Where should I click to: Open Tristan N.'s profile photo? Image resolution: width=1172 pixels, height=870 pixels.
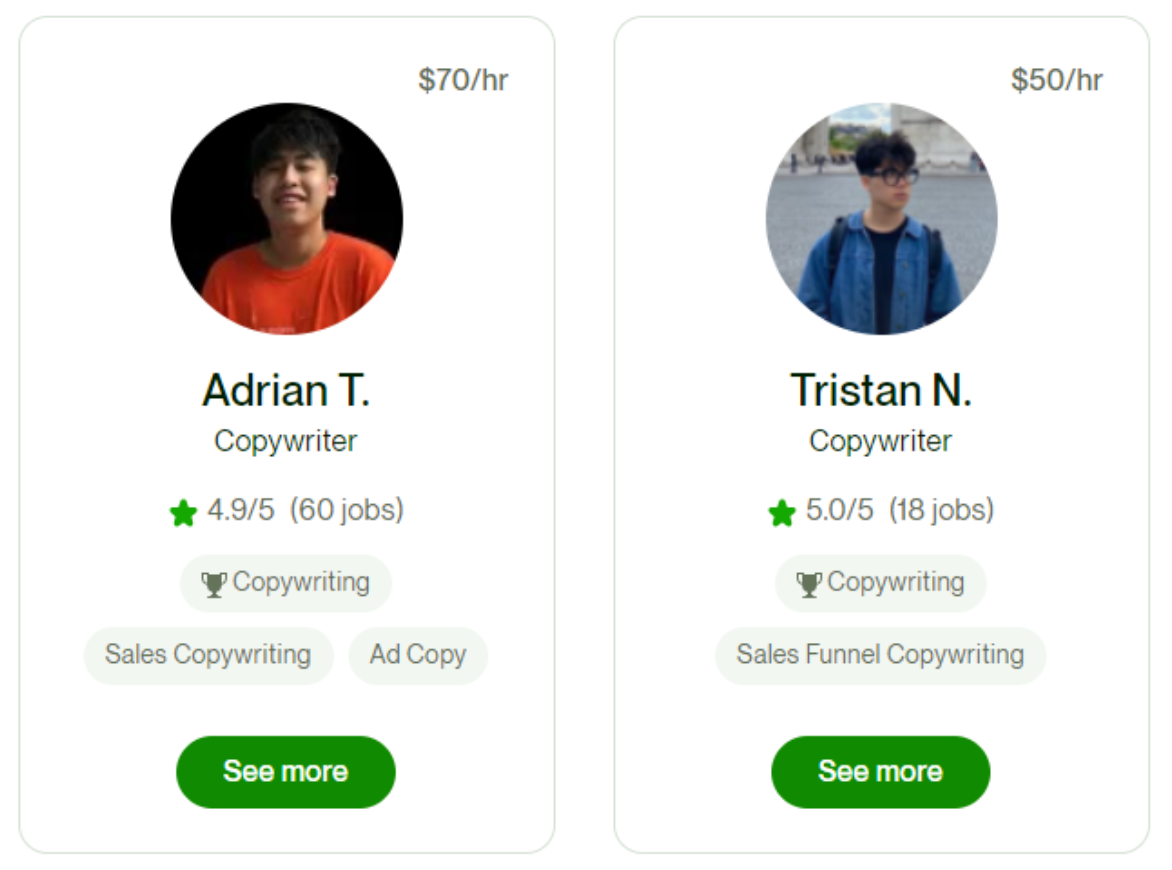881,219
